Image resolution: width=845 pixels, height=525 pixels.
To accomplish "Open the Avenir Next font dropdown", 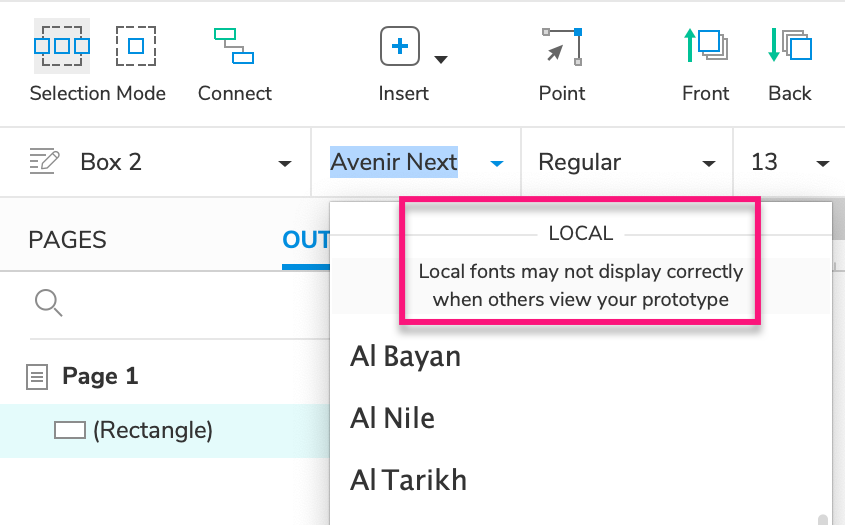I will click(x=497, y=163).
